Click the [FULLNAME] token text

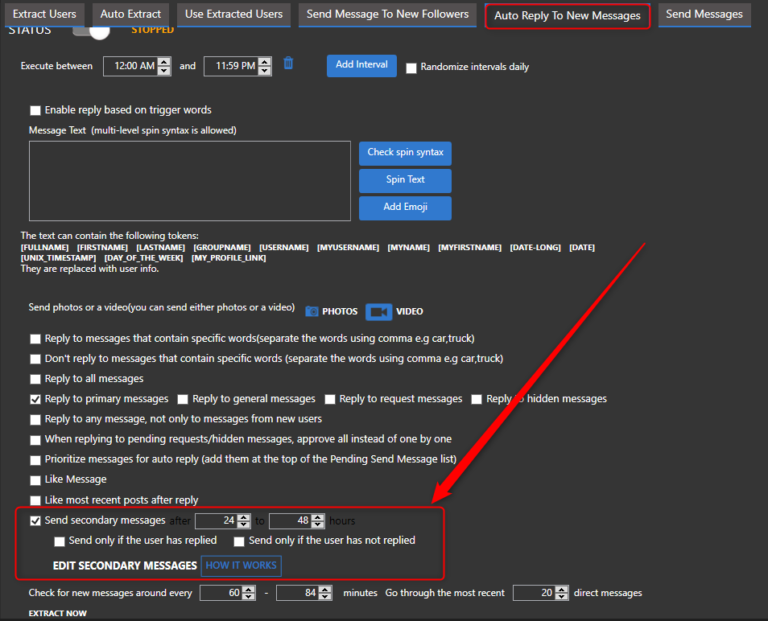click(45, 248)
